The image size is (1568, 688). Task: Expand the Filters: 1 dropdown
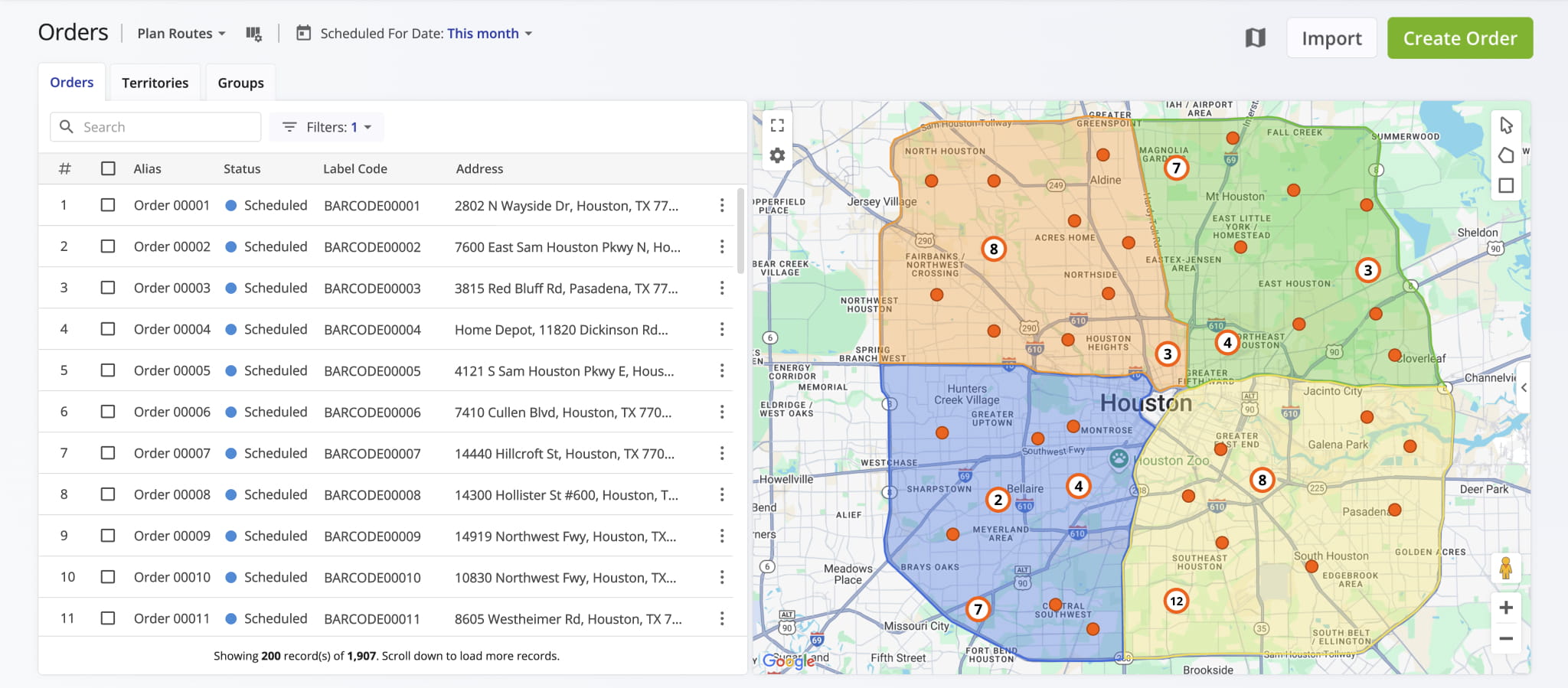coord(327,127)
